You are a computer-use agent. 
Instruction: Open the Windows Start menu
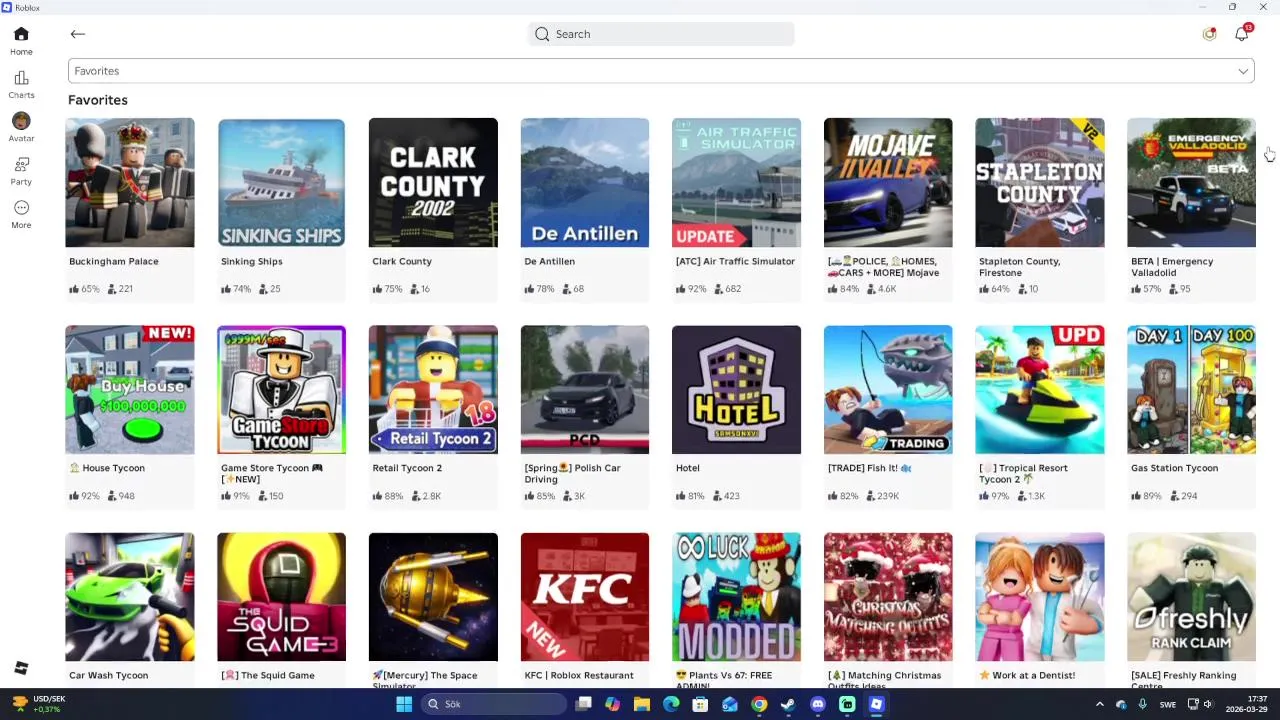coord(404,704)
